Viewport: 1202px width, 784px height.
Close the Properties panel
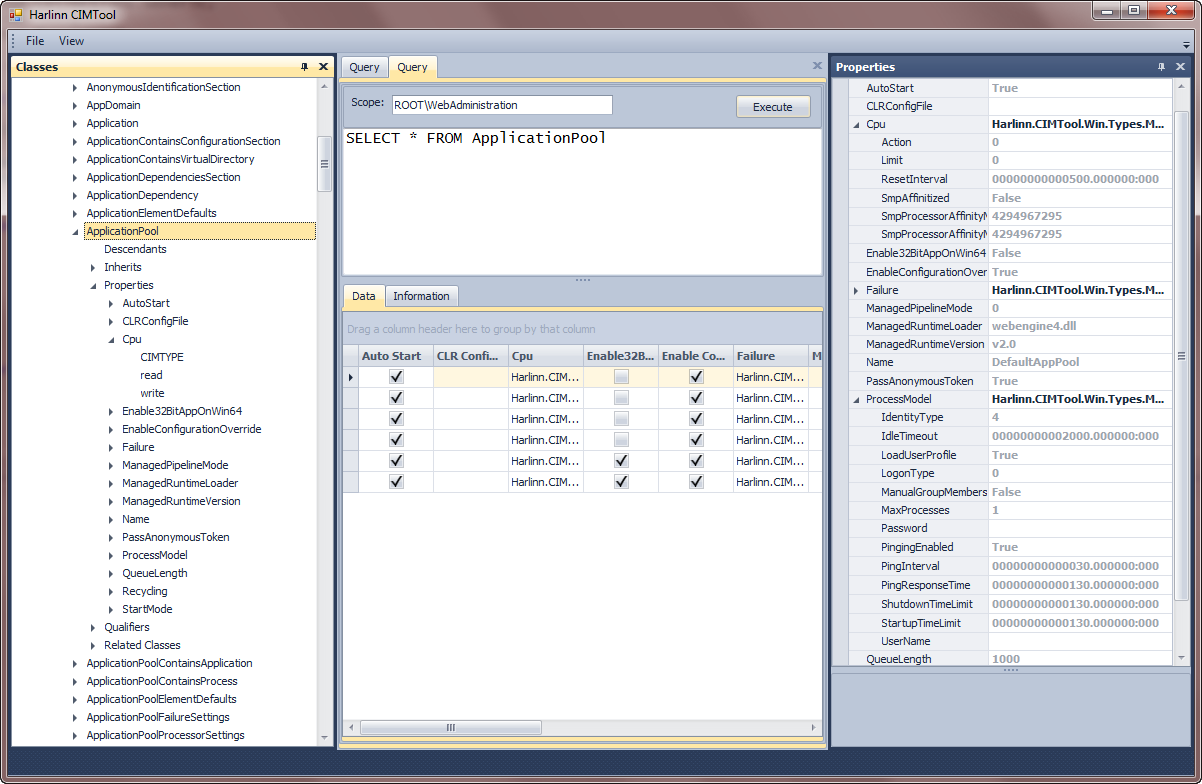1181,67
